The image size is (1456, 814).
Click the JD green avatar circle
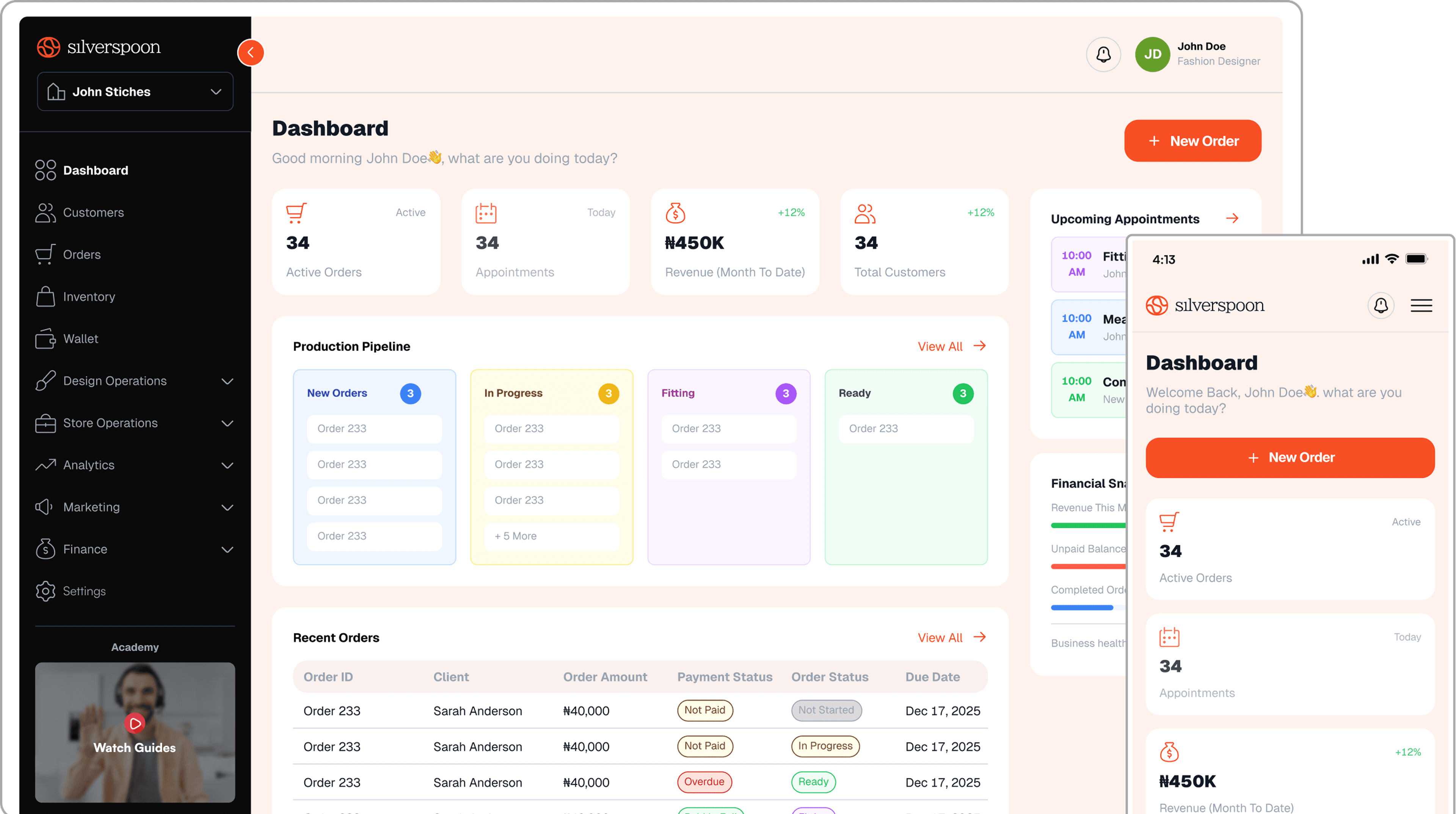pyautogui.click(x=1153, y=54)
